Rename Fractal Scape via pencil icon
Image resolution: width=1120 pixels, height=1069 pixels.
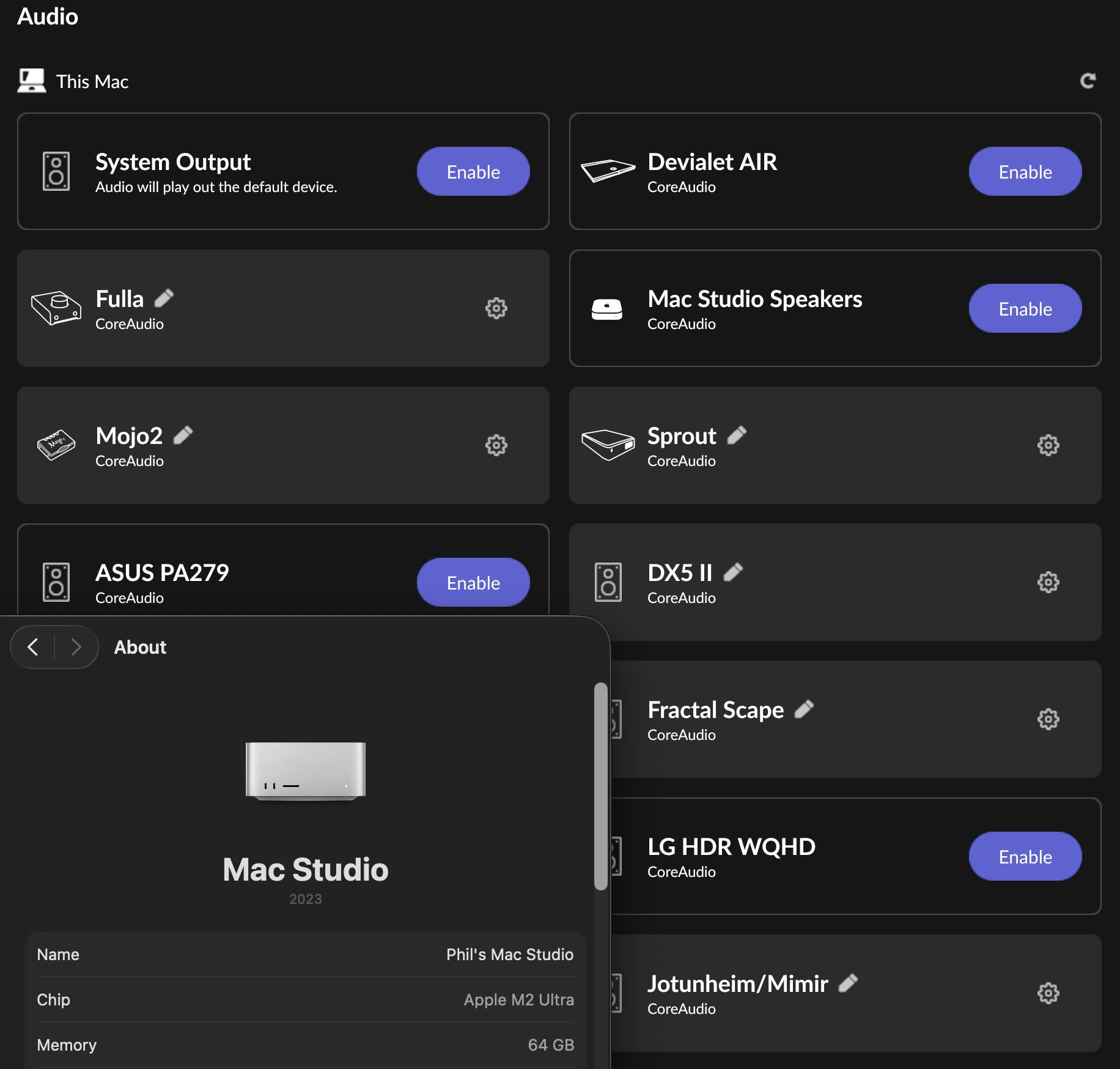[804, 709]
